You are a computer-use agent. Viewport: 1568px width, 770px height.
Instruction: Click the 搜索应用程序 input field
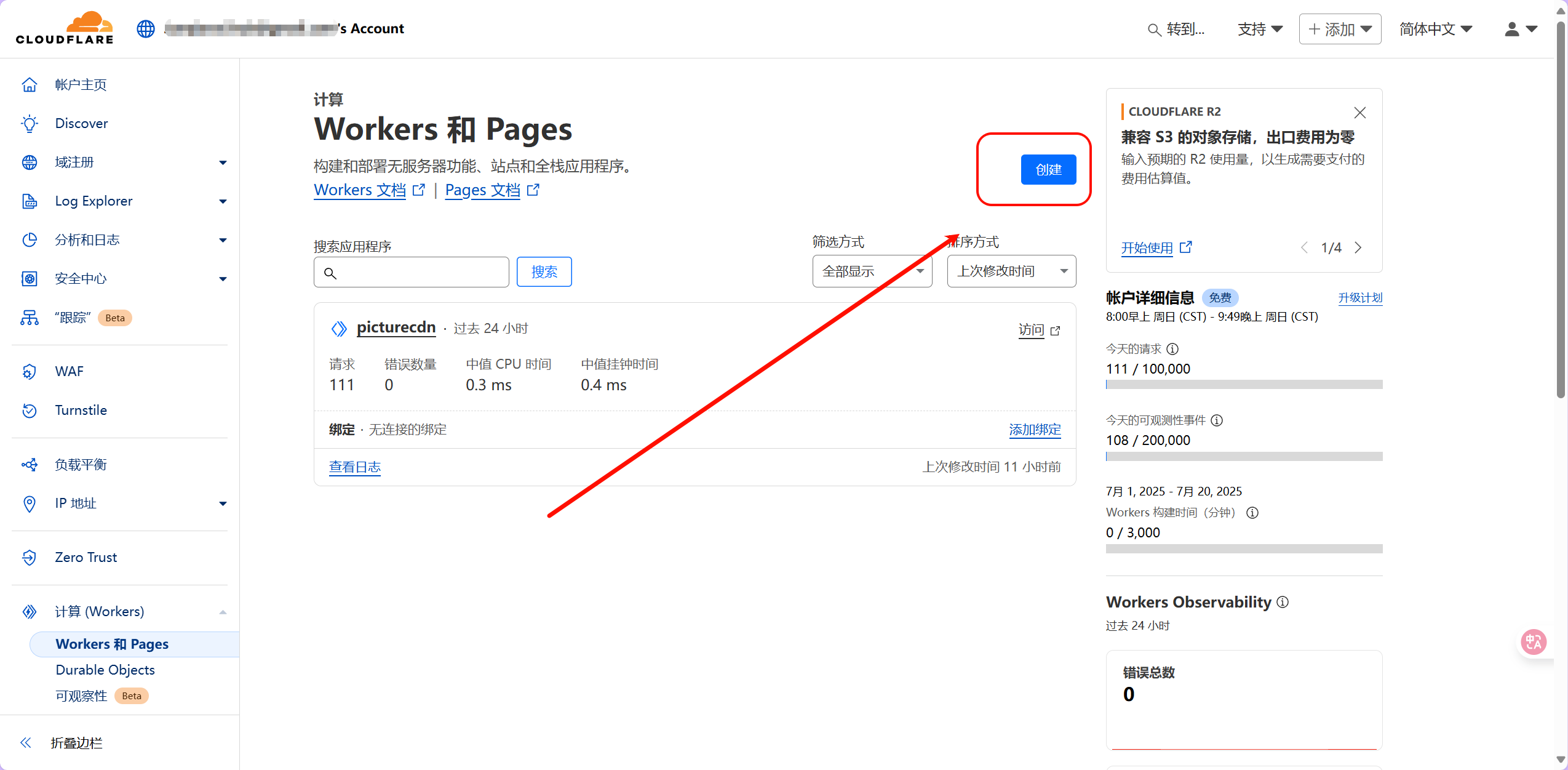(411, 272)
